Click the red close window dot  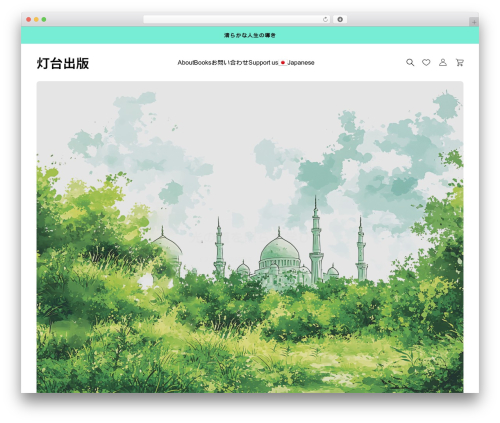click(29, 20)
